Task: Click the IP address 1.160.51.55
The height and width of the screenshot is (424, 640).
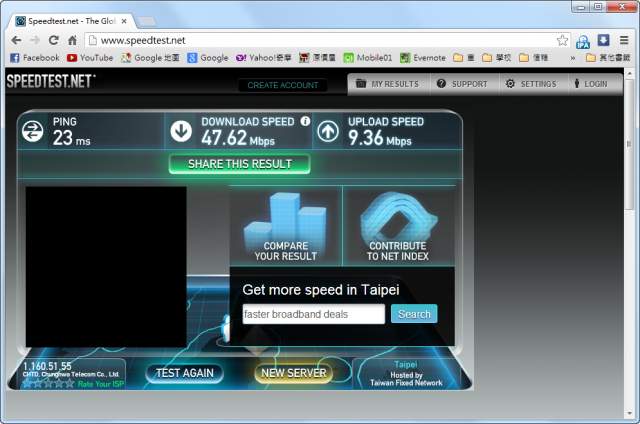Action: (47, 366)
